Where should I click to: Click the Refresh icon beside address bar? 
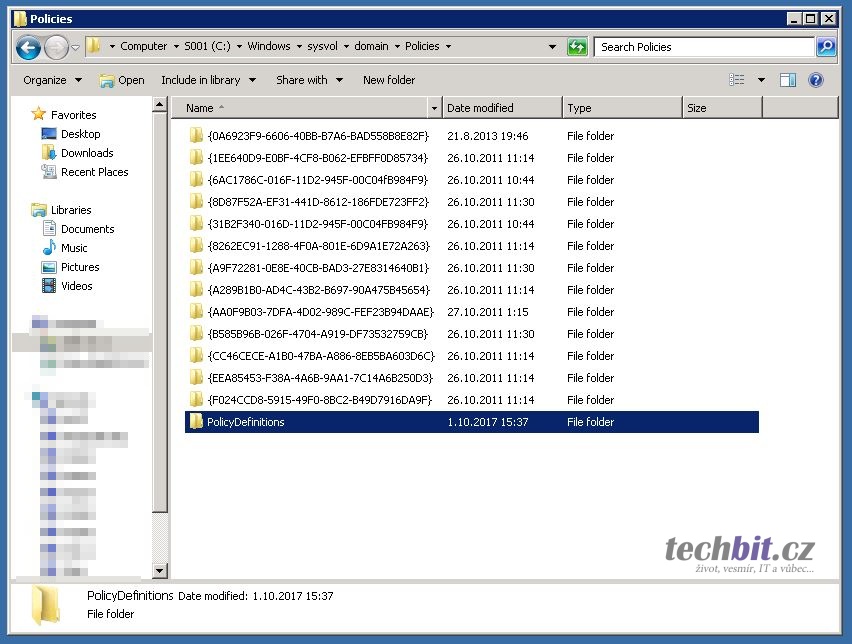(x=577, y=47)
